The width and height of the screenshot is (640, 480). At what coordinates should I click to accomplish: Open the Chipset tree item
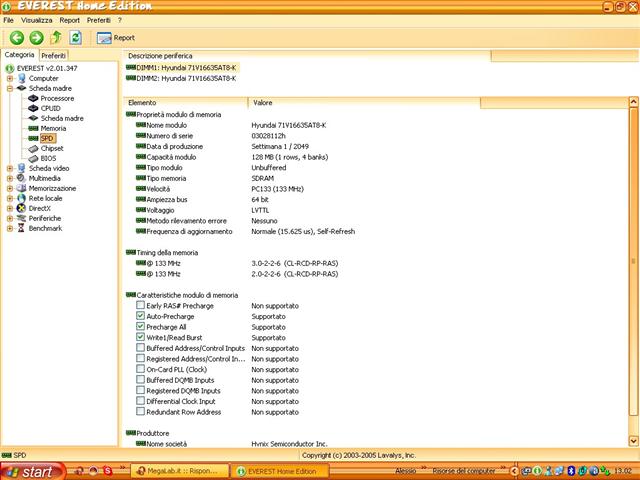[x=52, y=148]
